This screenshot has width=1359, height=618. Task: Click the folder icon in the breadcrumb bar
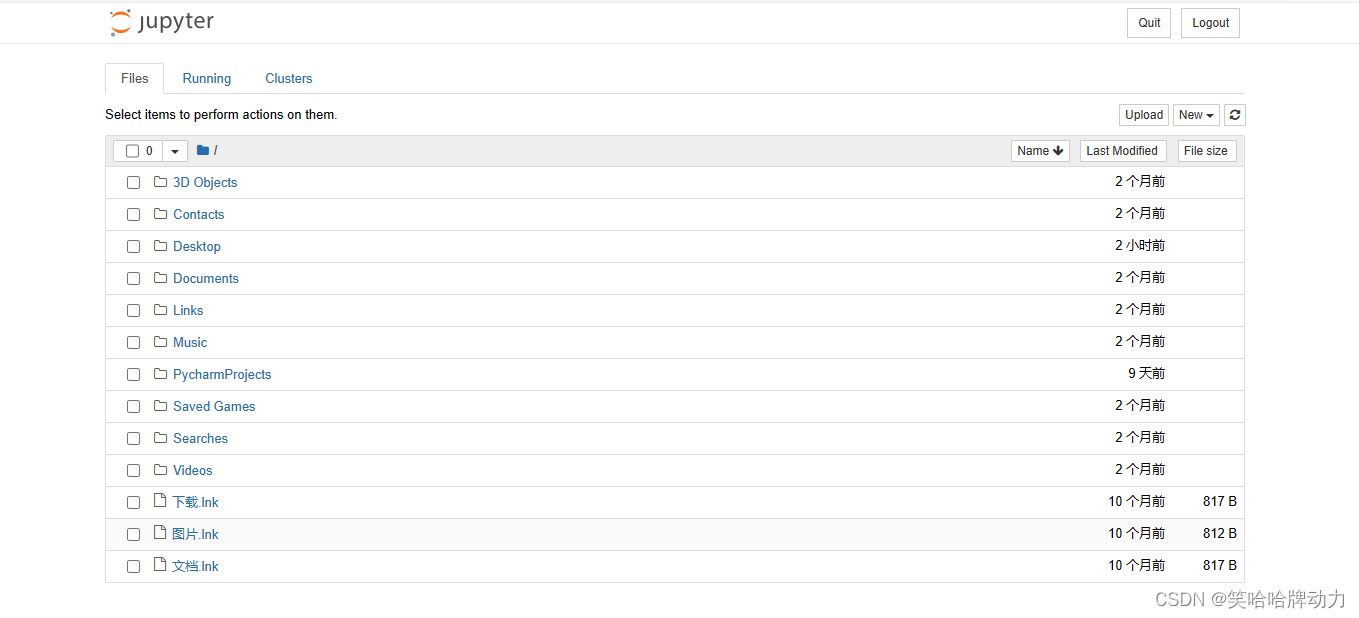point(204,149)
